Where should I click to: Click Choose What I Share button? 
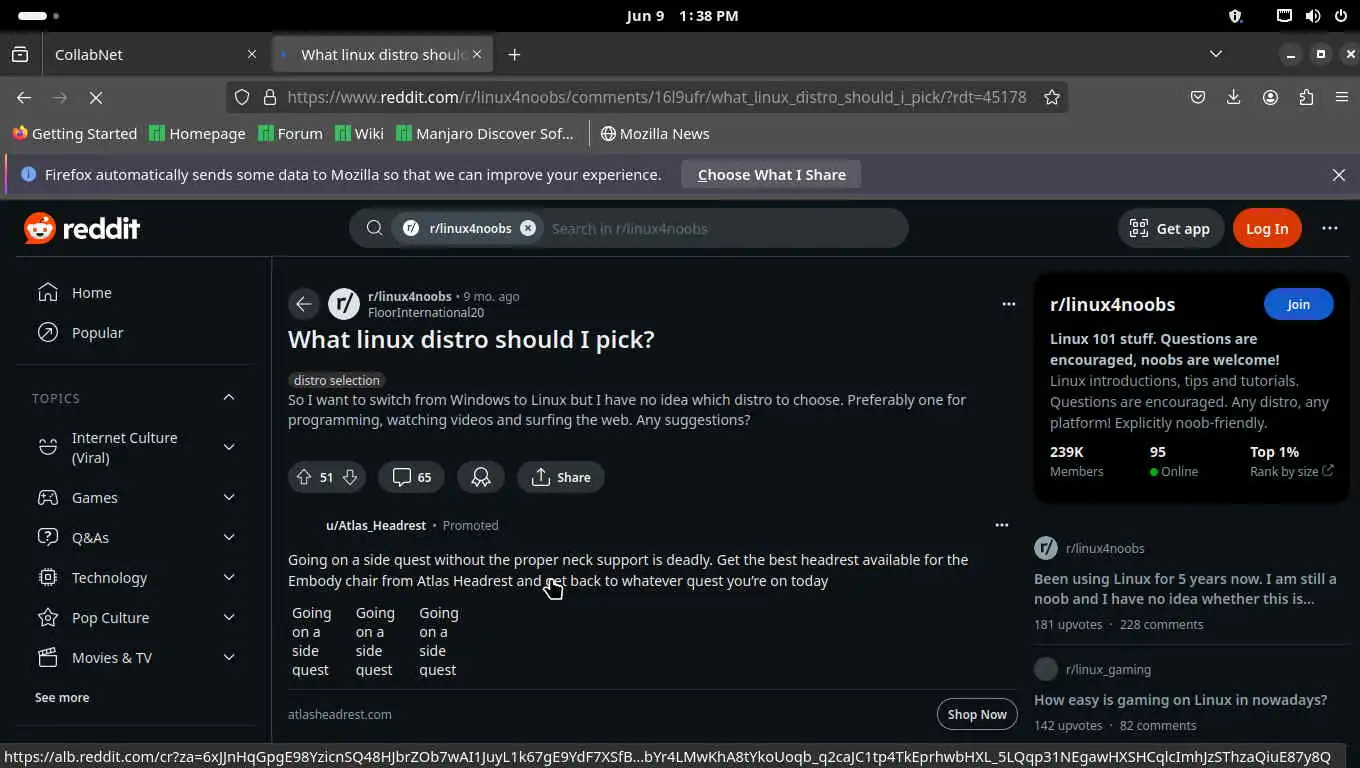(x=771, y=174)
